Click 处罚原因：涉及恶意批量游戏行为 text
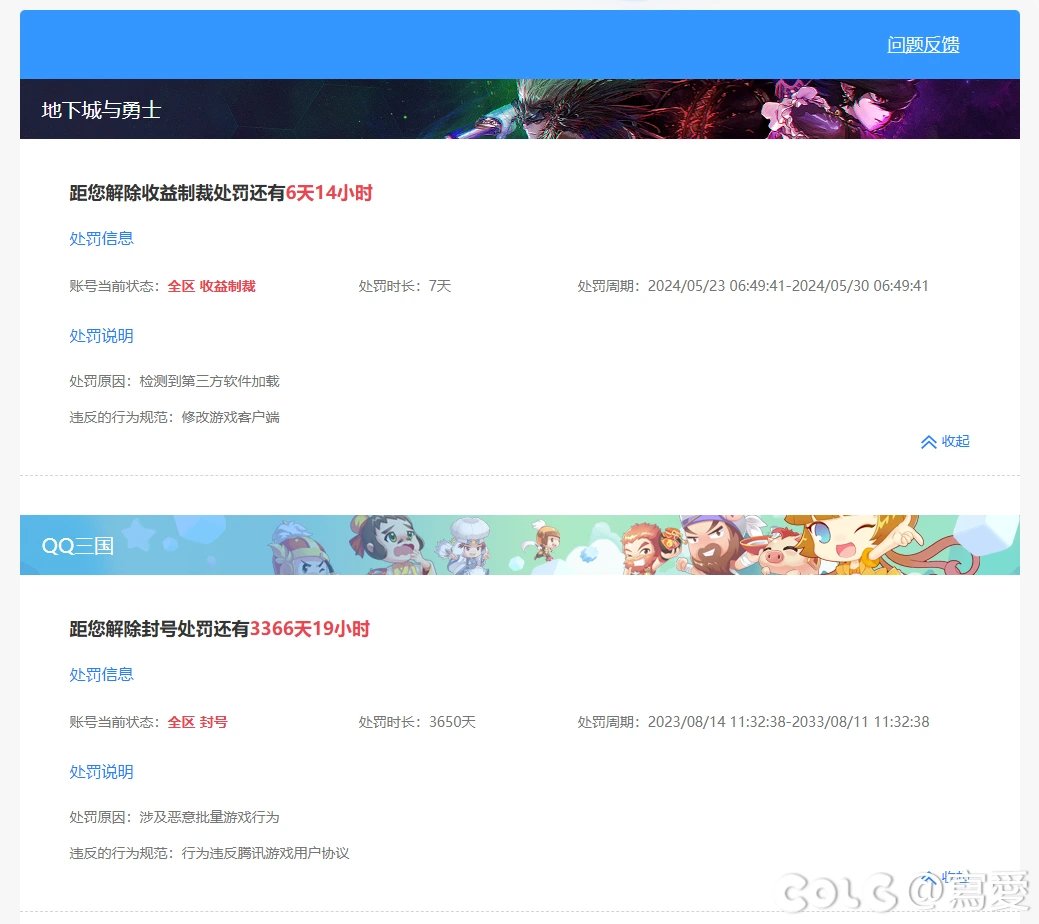Image resolution: width=1039 pixels, height=924 pixels. point(174,817)
